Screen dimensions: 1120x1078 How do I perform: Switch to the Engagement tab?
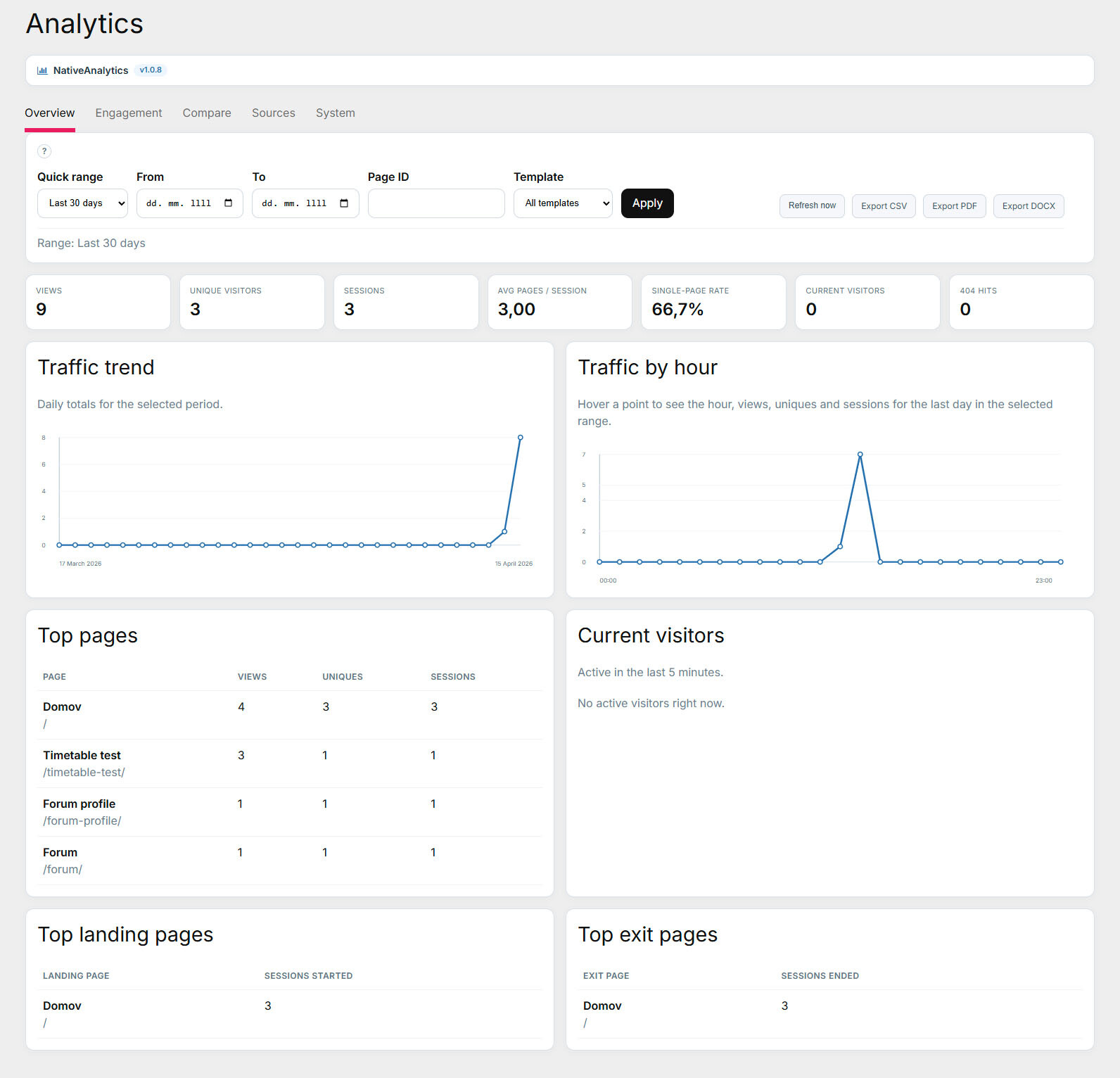(x=129, y=113)
